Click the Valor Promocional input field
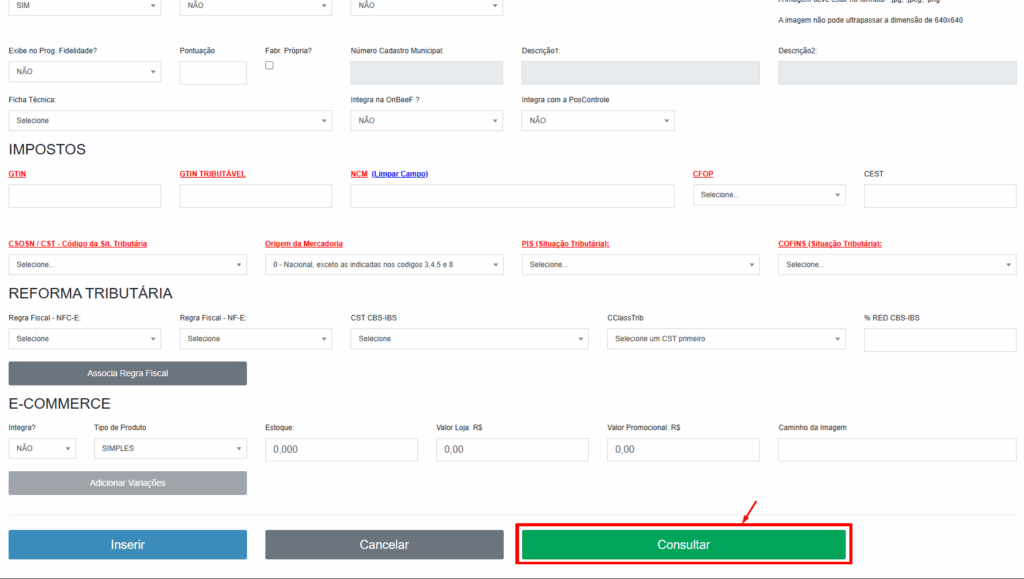Screen dimensions: 1024x579 683,450
